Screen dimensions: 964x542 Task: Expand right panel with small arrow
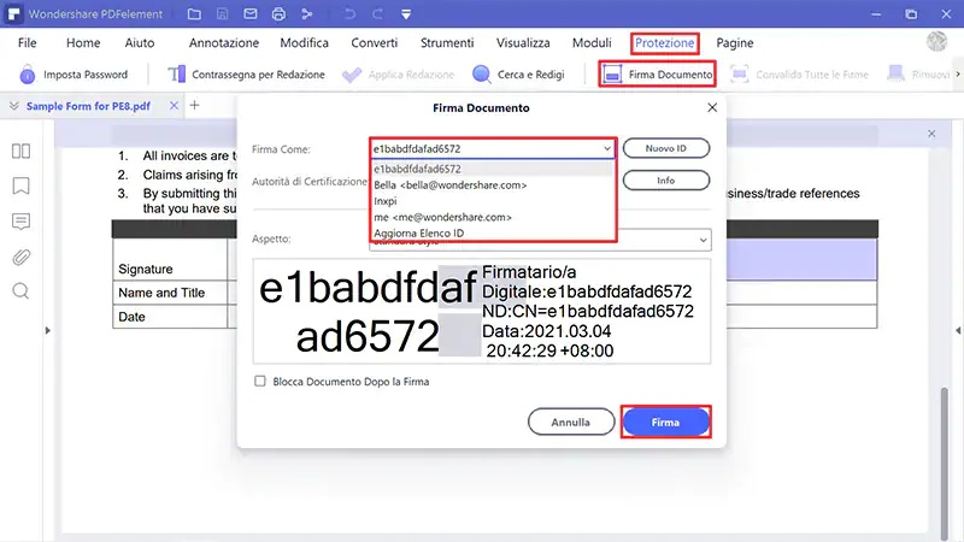tap(958, 331)
